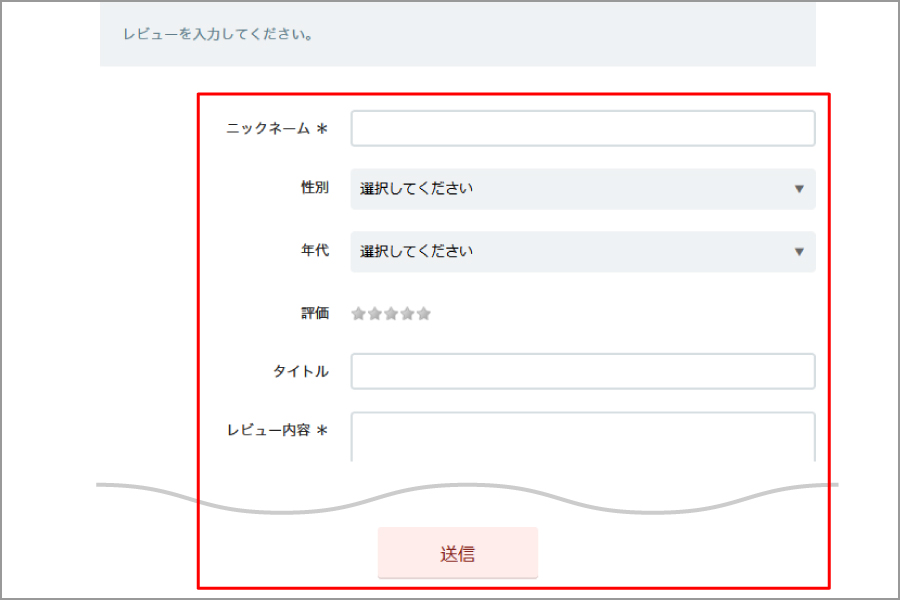Click the arrow icon on 性別 dropdown
The width and height of the screenshot is (900, 600).
point(799,189)
